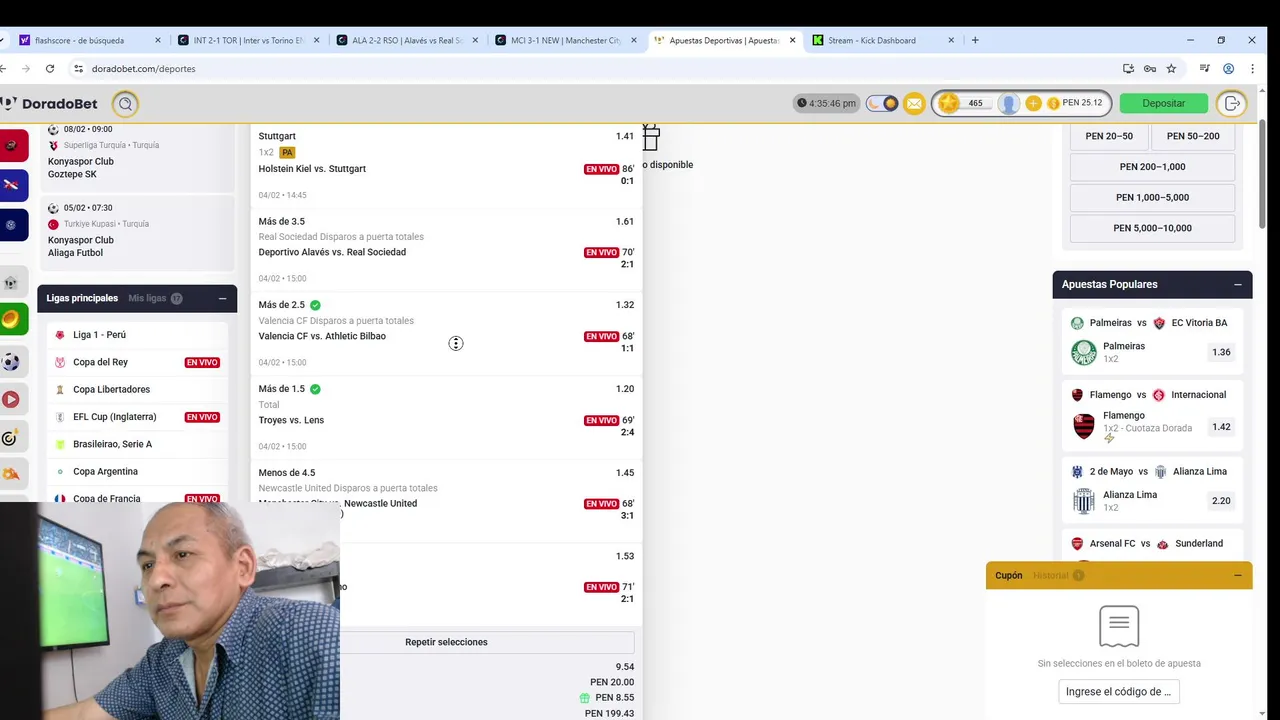This screenshot has width=1280, height=720.
Task: Open the soccer ball sidebar icon
Action: [x=11, y=362]
